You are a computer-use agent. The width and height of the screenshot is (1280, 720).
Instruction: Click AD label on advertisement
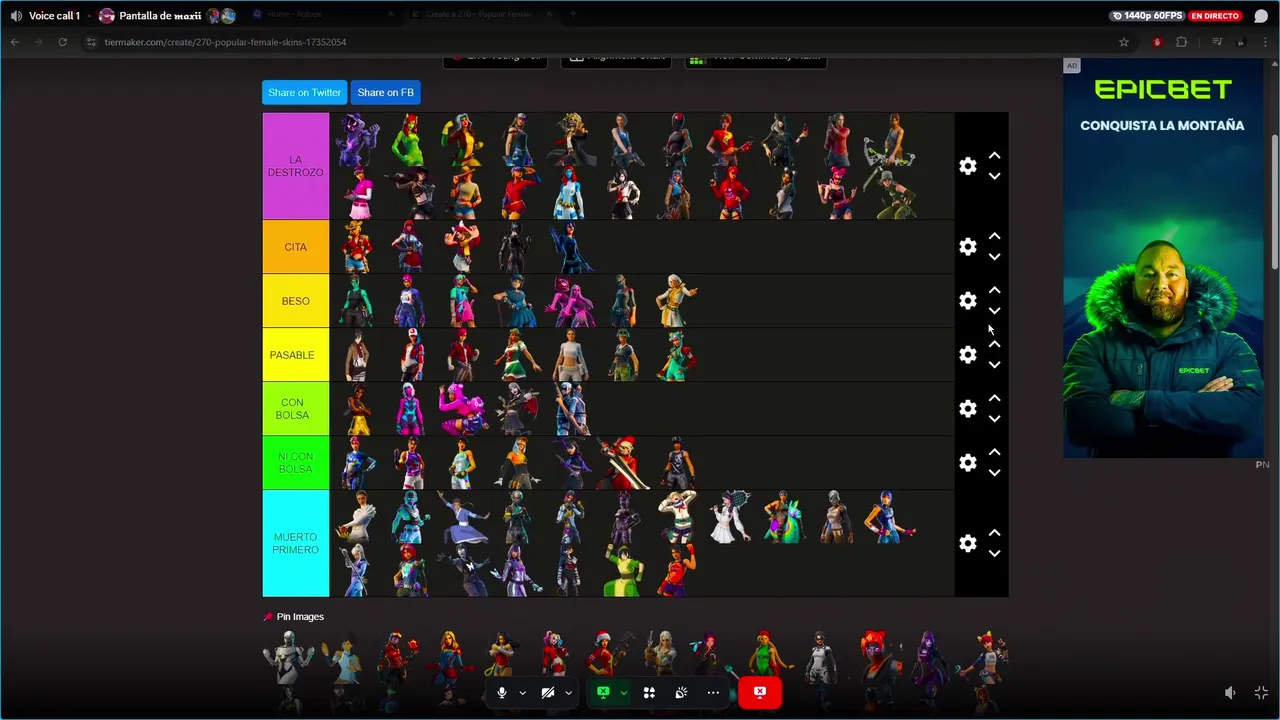pos(1071,66)
